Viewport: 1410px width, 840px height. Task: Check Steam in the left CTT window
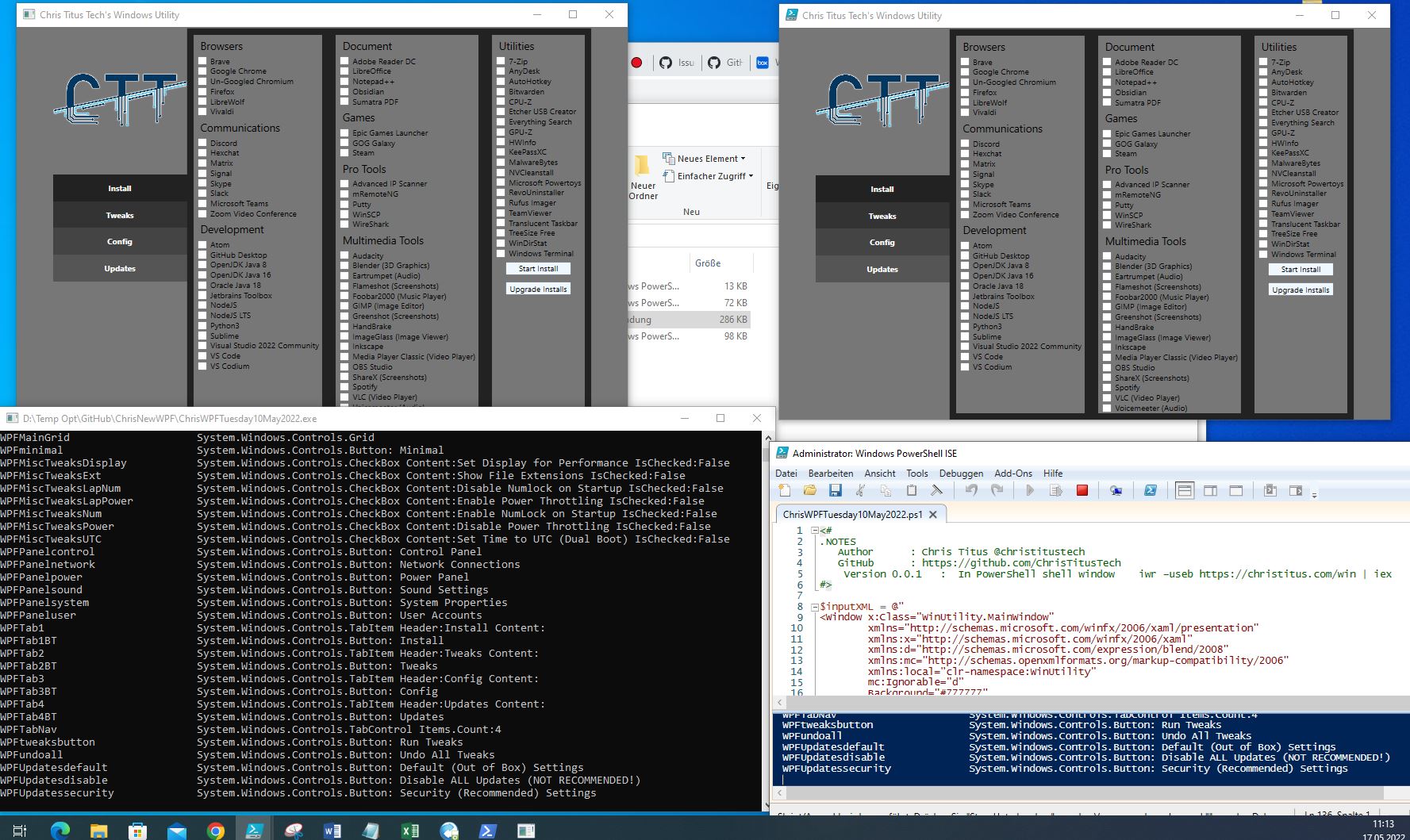344,153
